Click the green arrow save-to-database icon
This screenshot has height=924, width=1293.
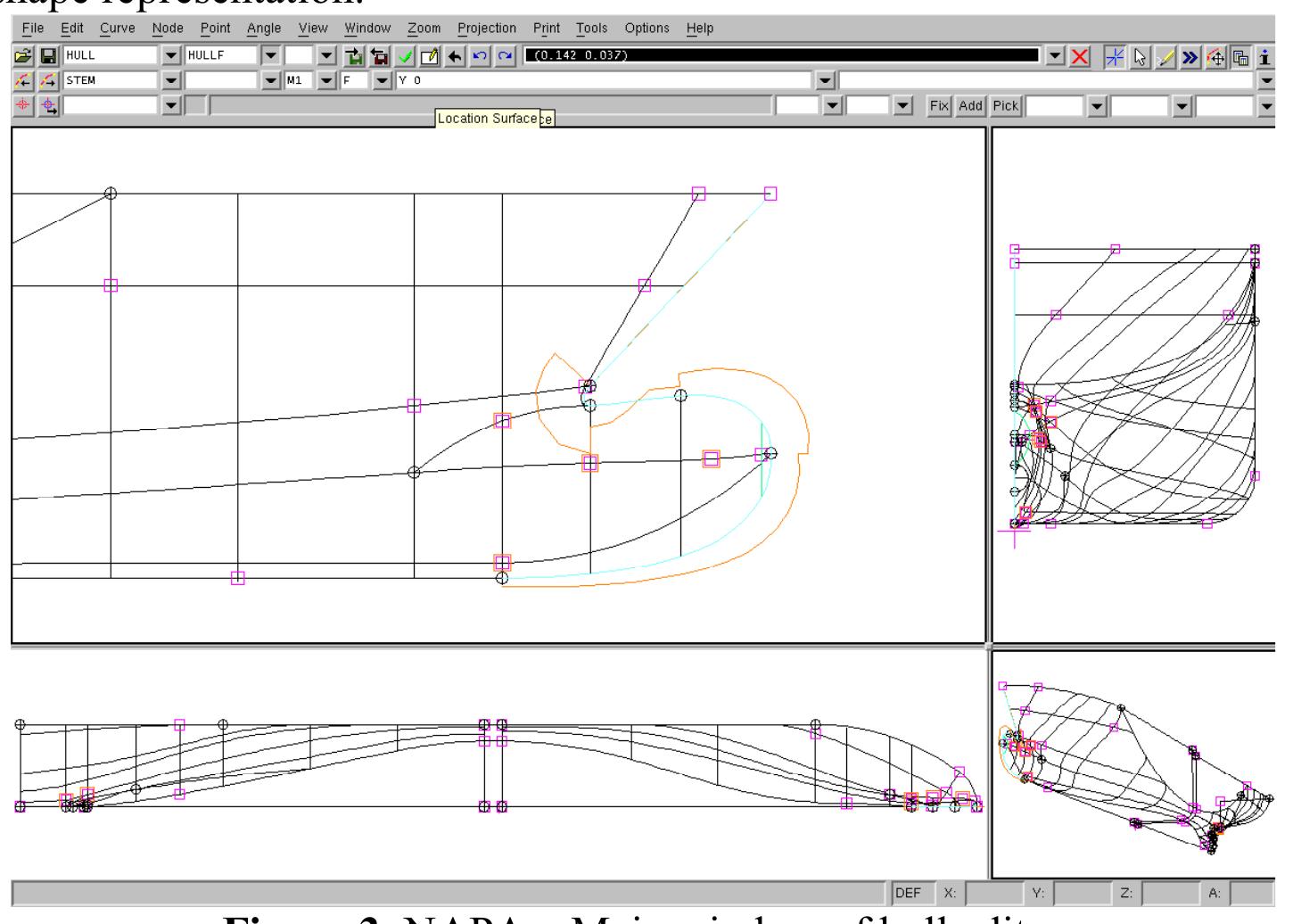pos(355,56)
